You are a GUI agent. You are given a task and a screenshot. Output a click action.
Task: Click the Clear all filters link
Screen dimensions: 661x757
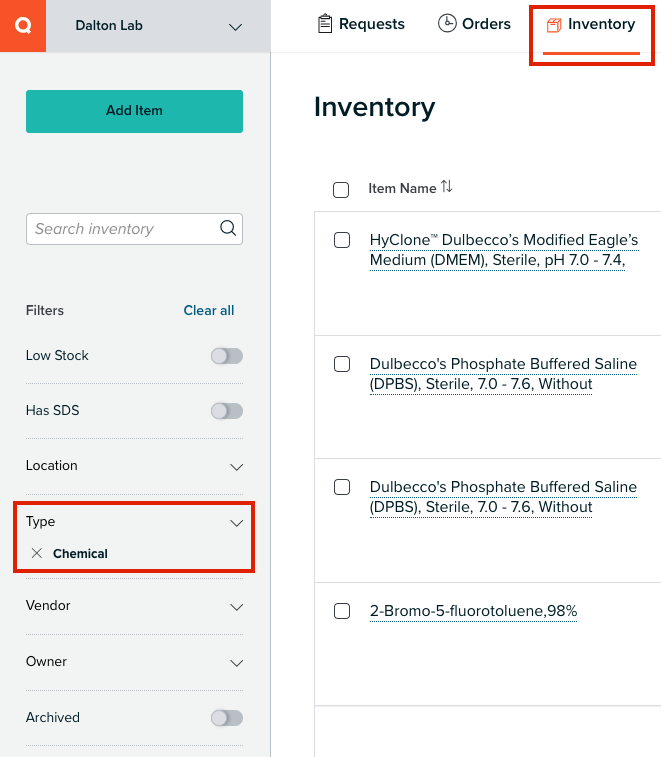(209, 310)
